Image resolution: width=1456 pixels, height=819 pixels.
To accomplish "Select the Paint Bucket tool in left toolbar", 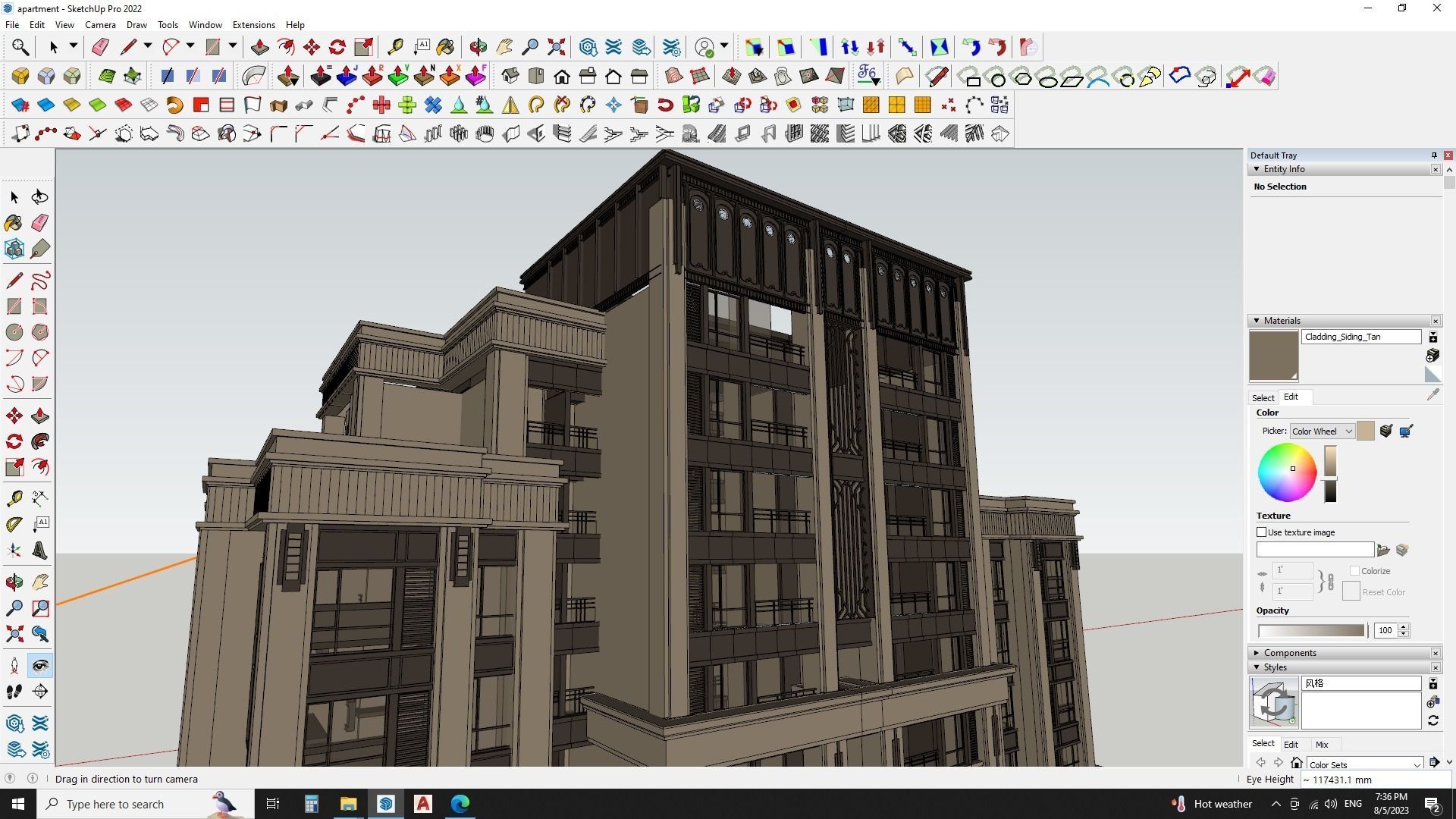I will click(14, 223).
